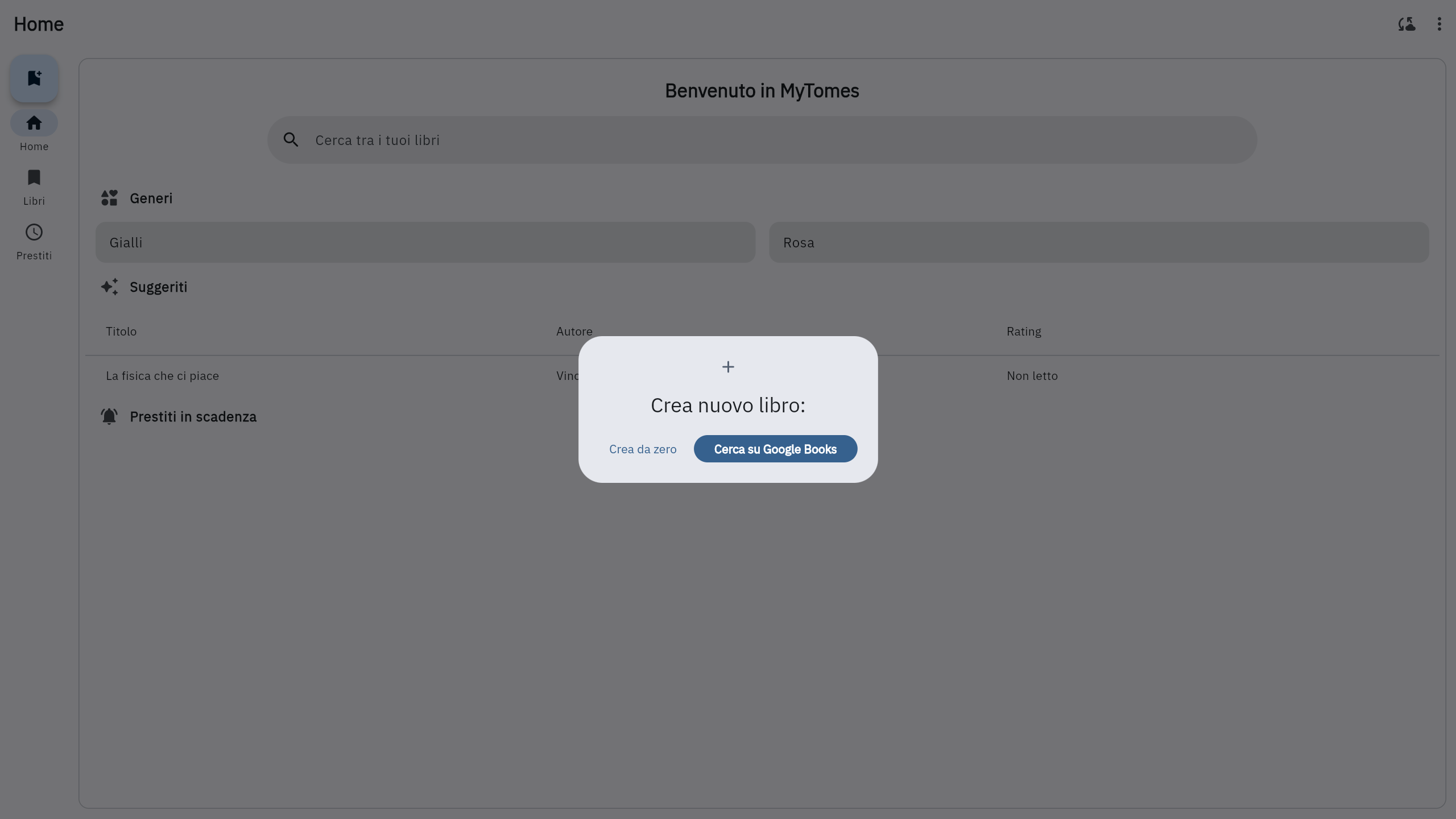The height and width of the screenshot is (819, 1456).
Task: Focus the Cerca tra i tuoi libri field
Action: pos(762,140)
